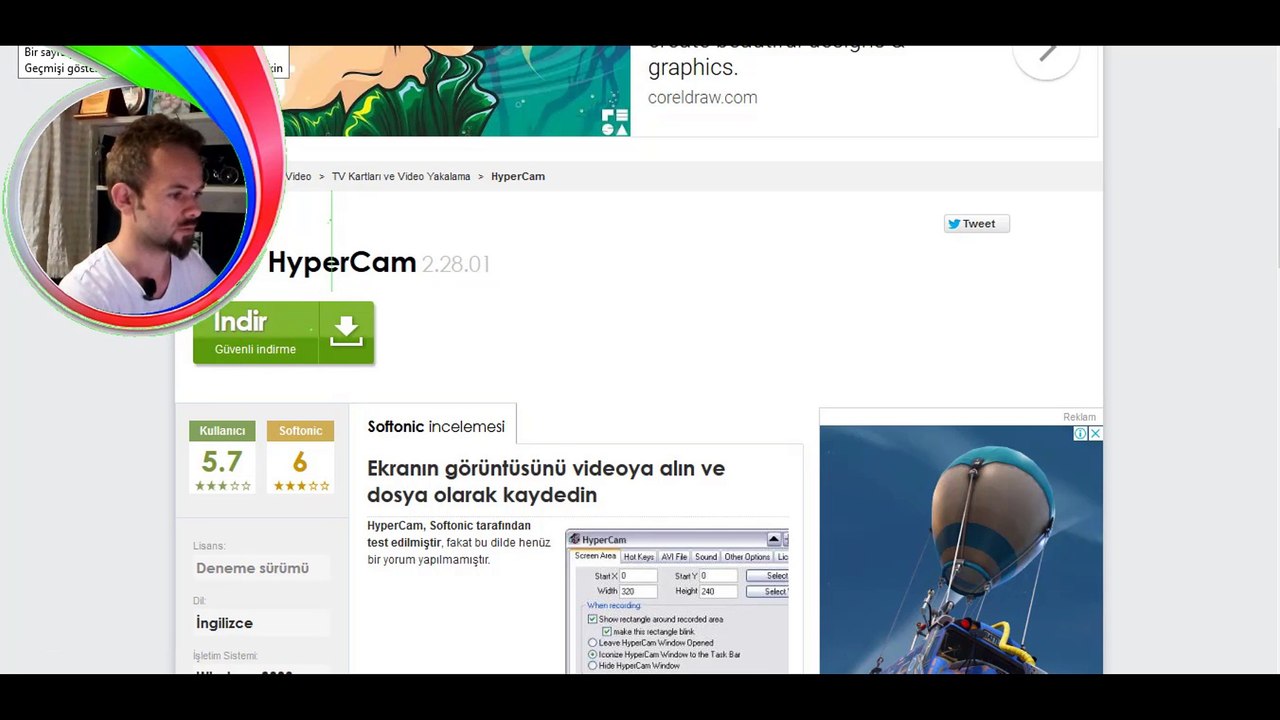
Task: Click the 'Deneme sürümü' license value
Action: (253, 568)
